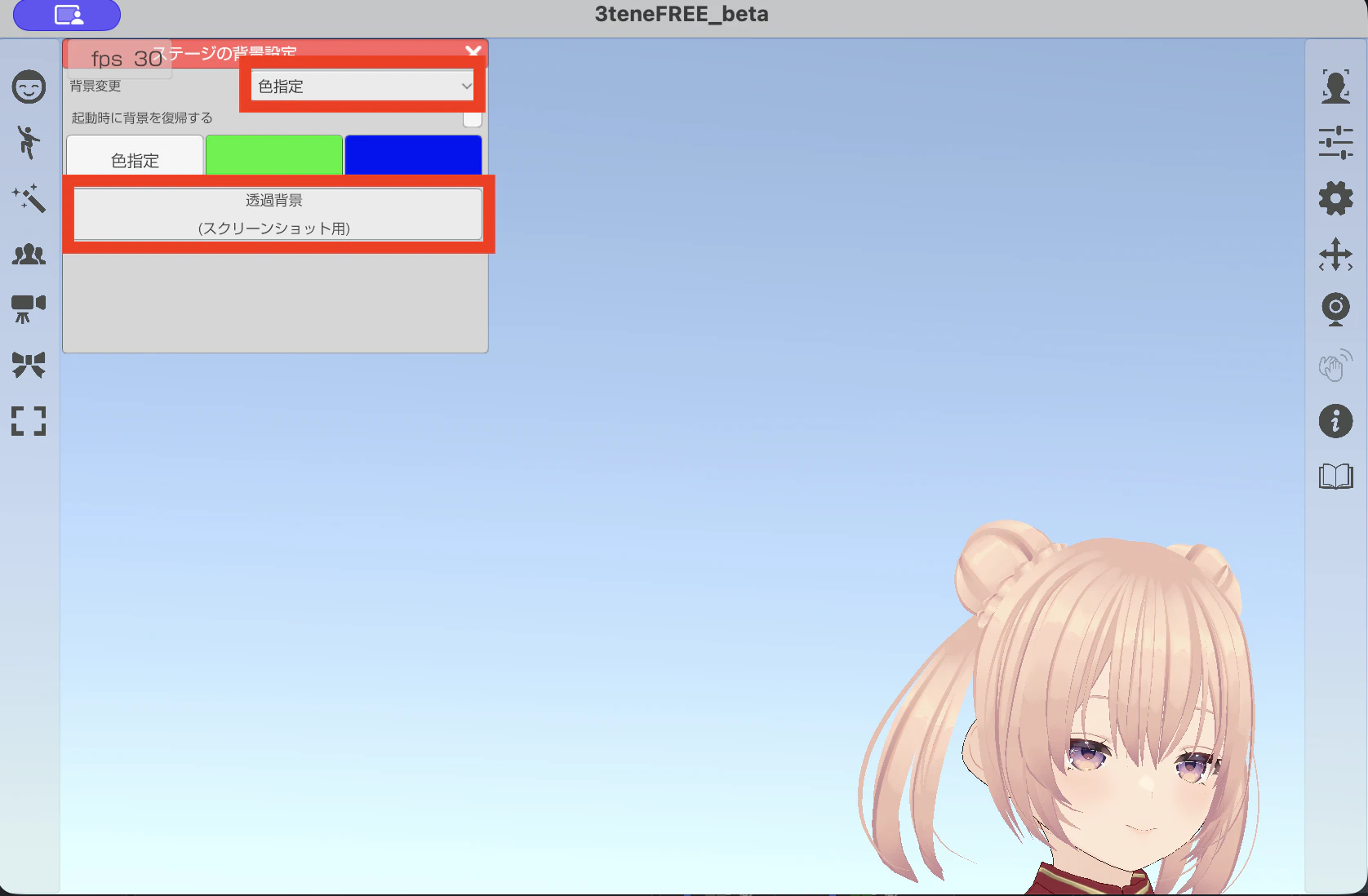Viewport: 1368px width, 896px height.
Task: Open the body motion pose icon
Action: (x=29, y=142)
